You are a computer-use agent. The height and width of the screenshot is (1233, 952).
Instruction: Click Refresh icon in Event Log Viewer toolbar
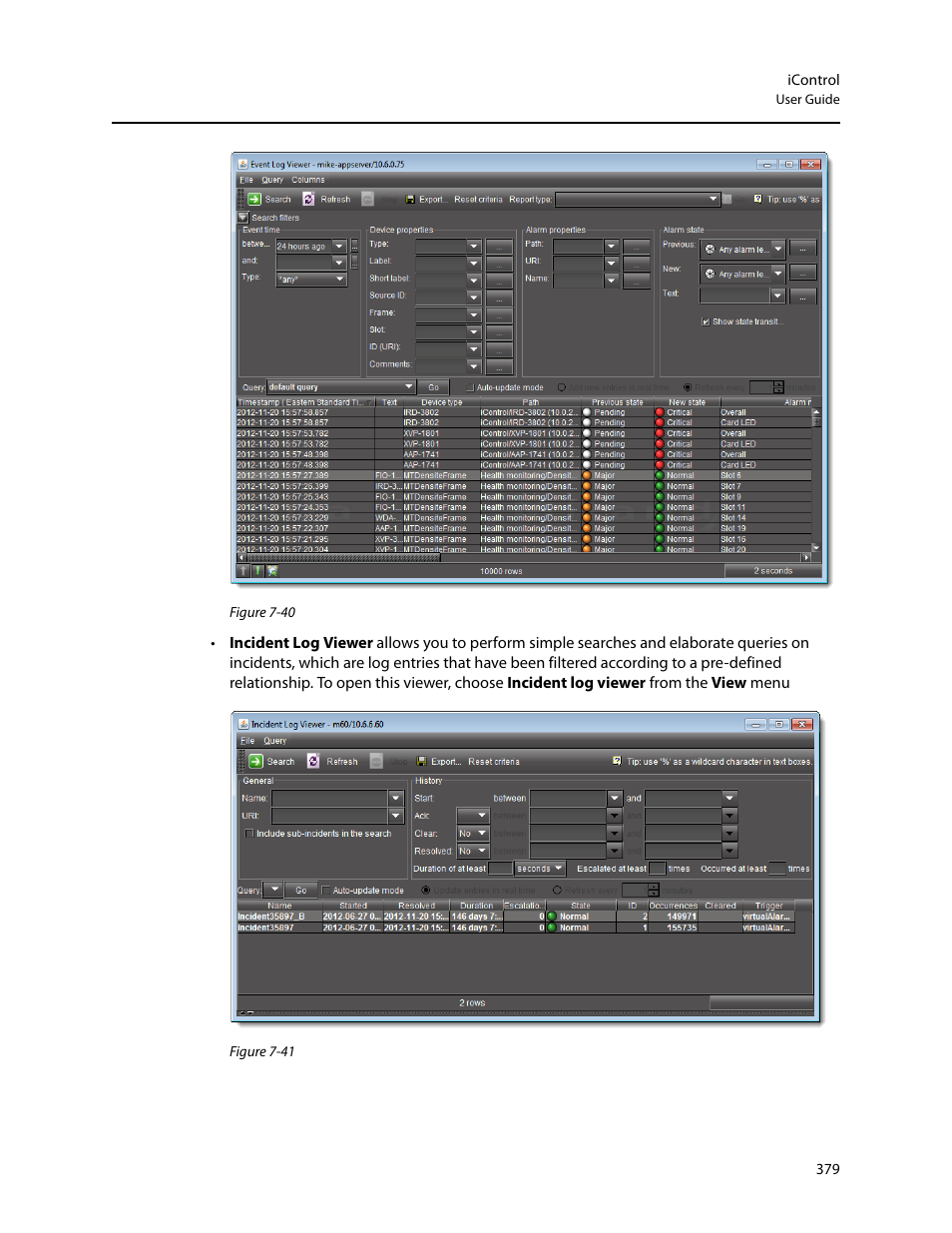(308, 199)
